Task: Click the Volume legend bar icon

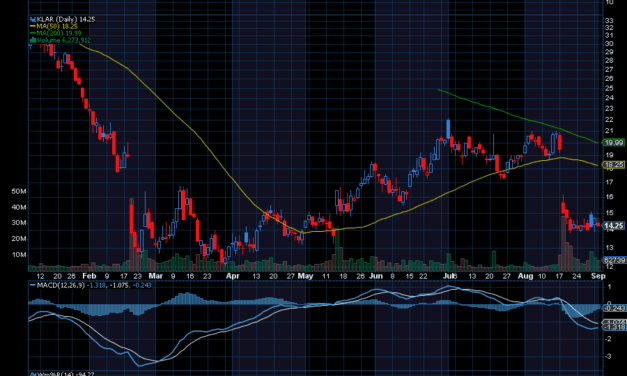Action: [33, 40]
